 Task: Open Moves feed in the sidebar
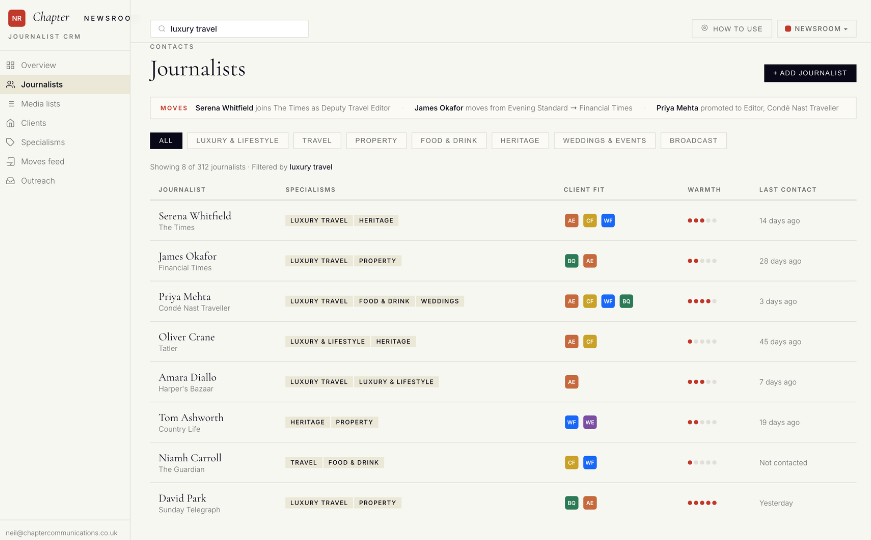65,162
